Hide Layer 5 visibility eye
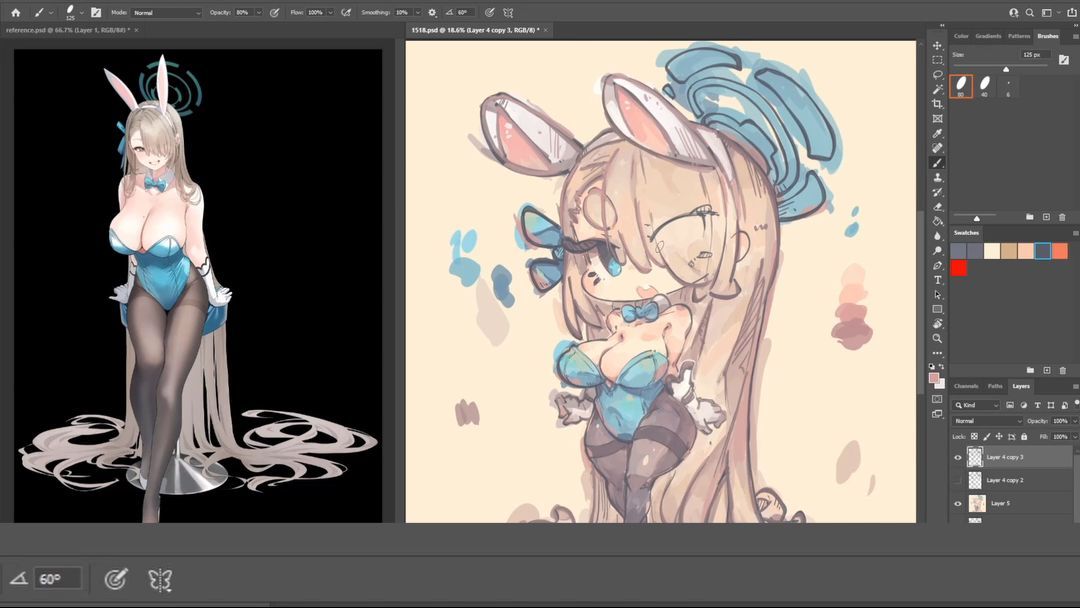The image size is (1080, 608). (x=957, y=503)
